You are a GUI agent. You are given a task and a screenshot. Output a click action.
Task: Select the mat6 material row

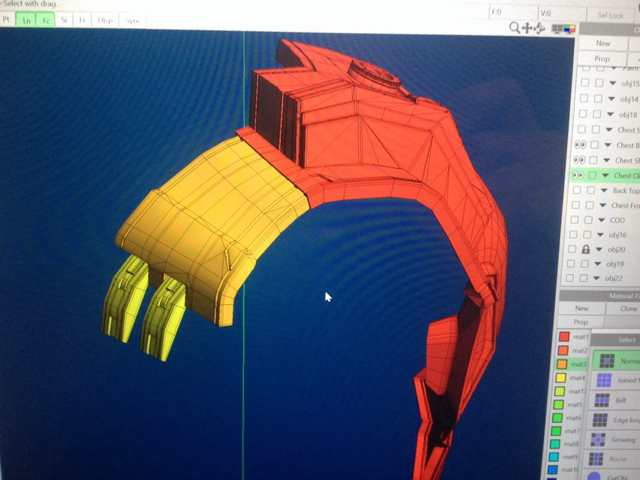[569, 418]
